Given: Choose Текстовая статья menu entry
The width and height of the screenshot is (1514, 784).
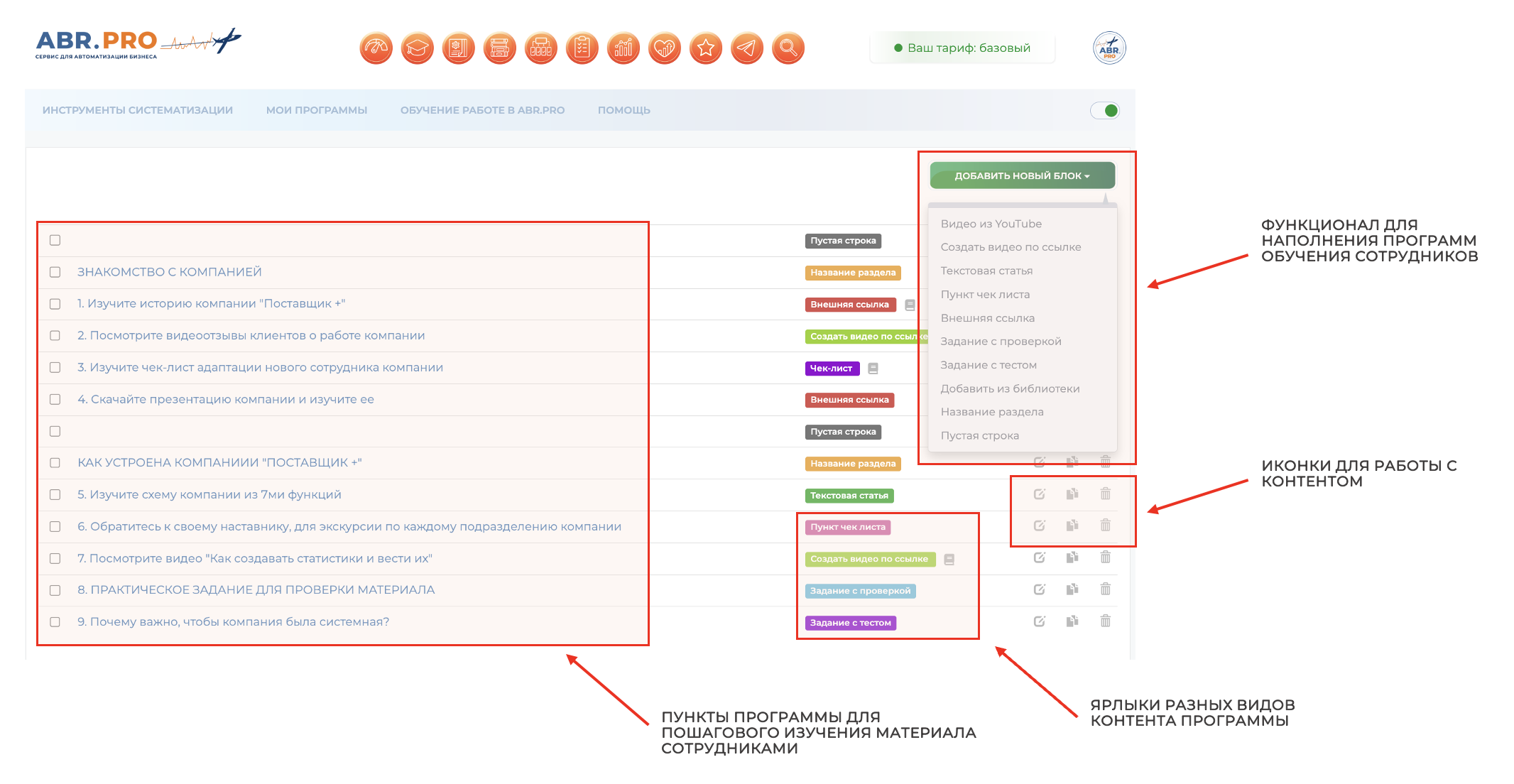Looking at the screenshot, I should [986, 271].
